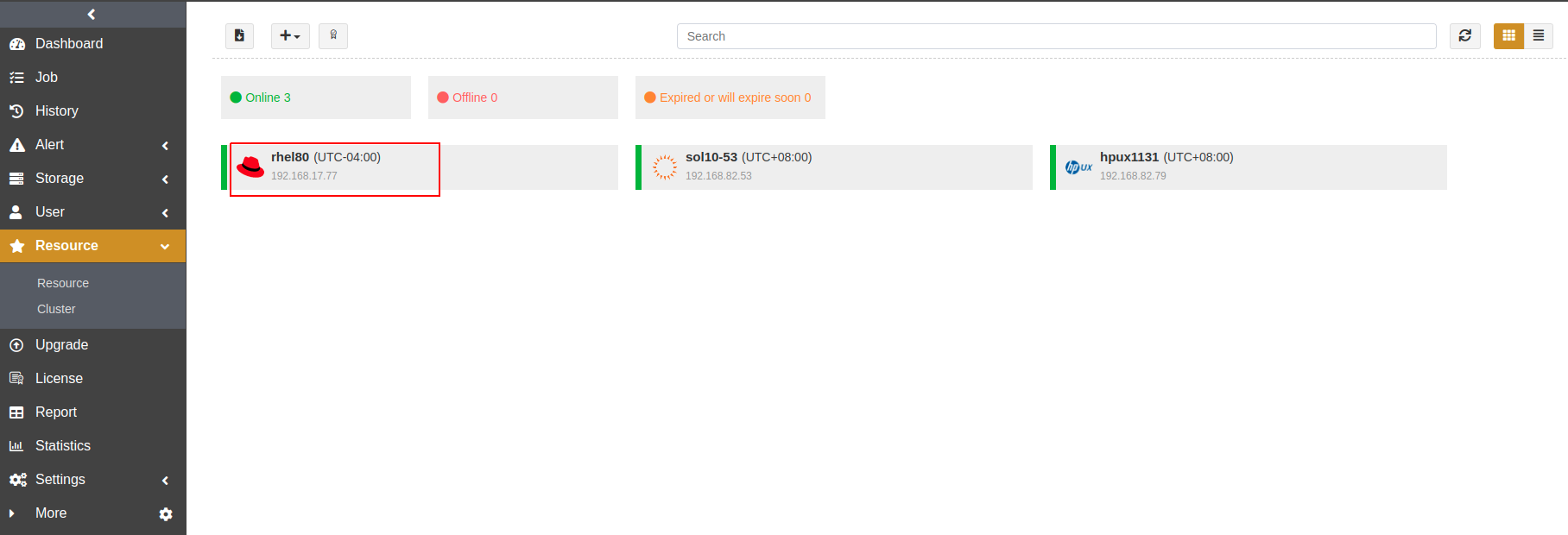The image size is (1568, 535).
Task: Switch to grid view layout
Action: pyautogui.click(x=1508, y=35)
